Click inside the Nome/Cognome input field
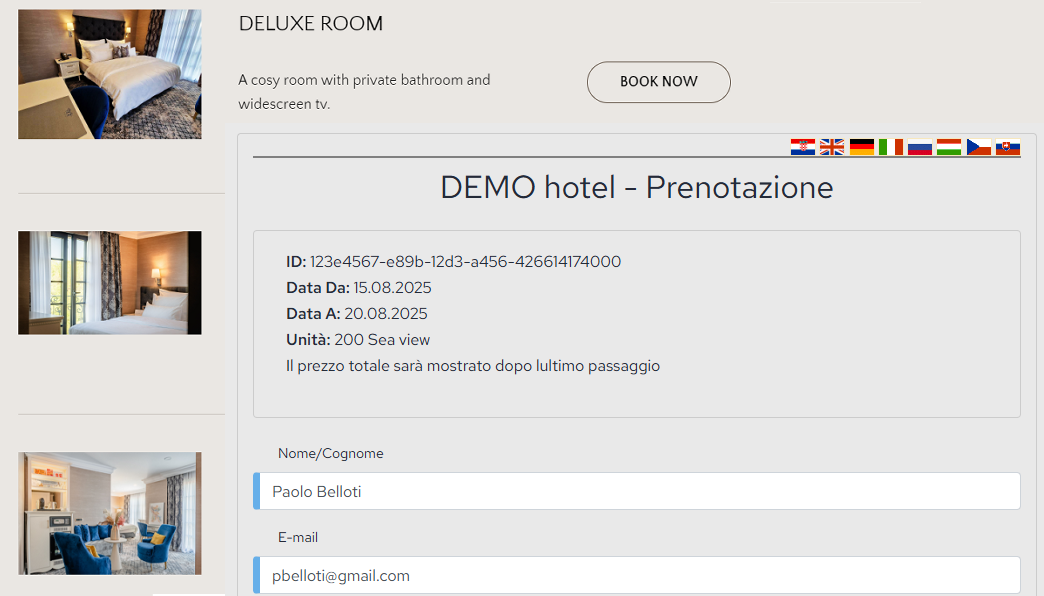1044x596 pixels. [x=636, y=491]
